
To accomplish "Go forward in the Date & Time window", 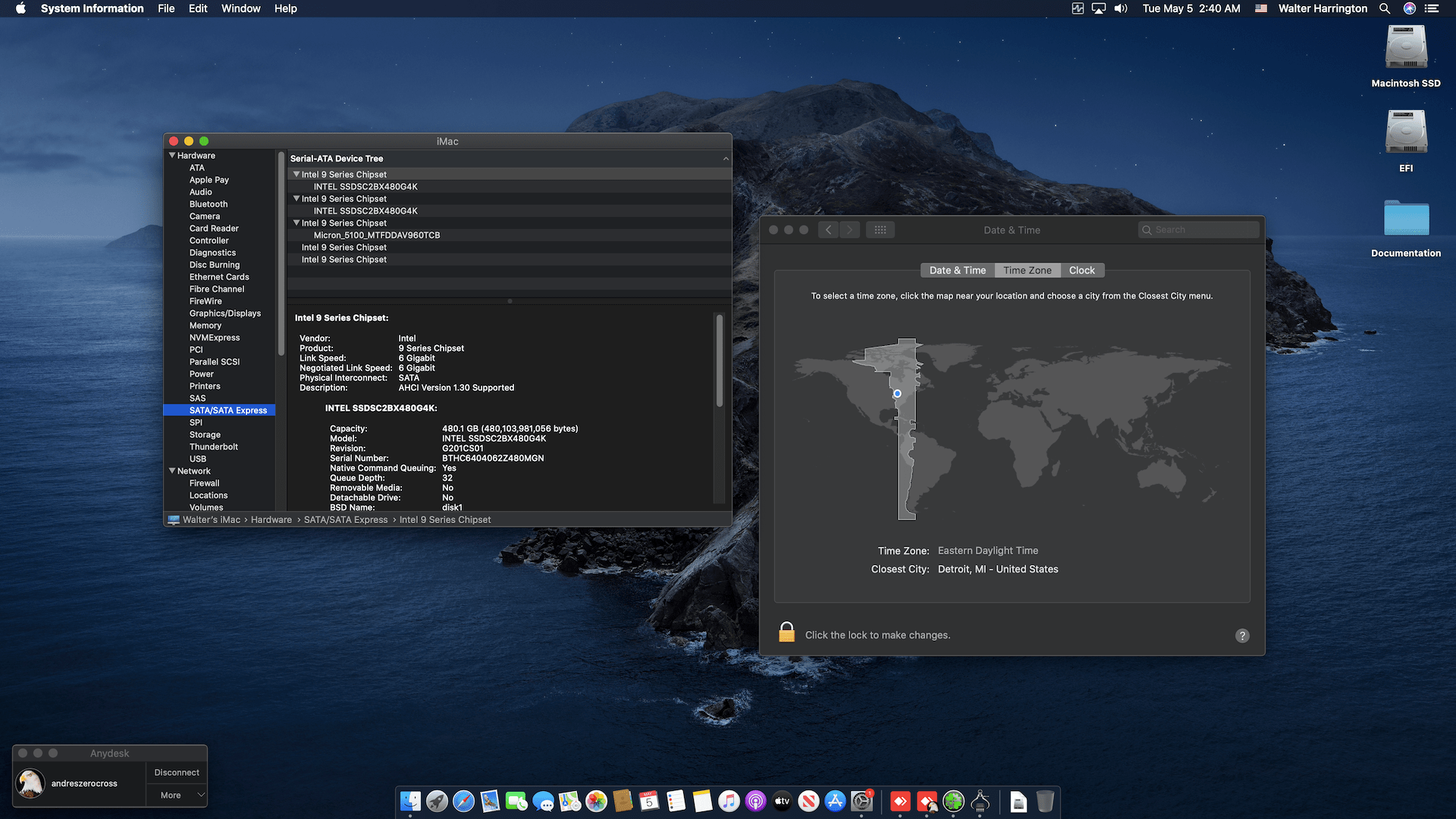I will (850, 230).
